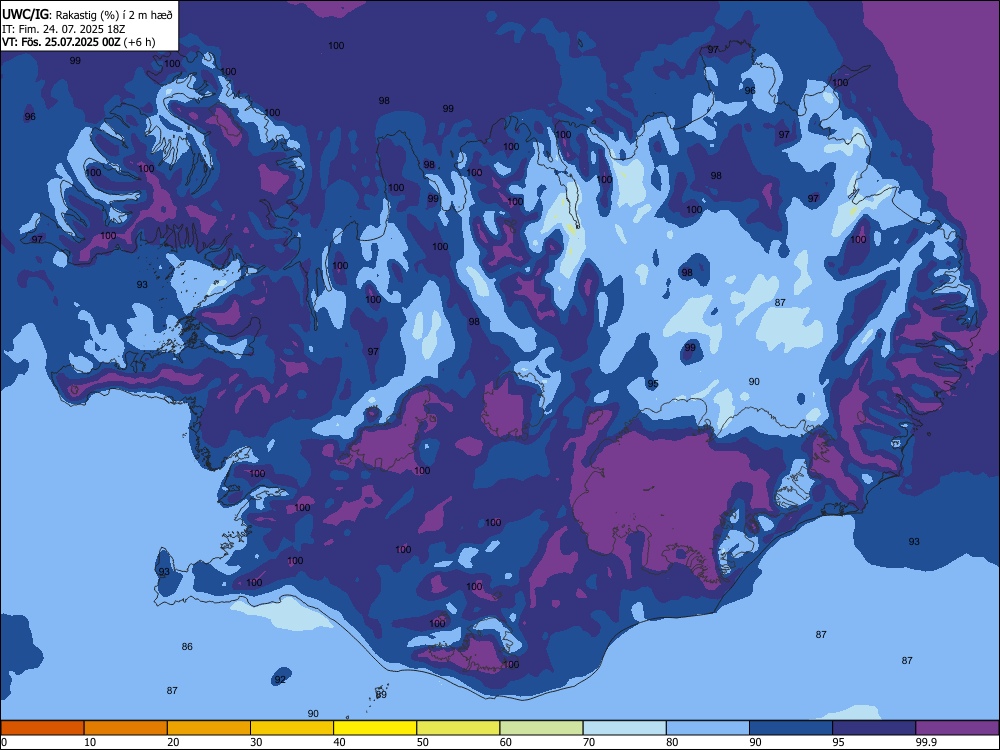Click the legend tick label '10'
Viewport: 1000px width, 750px height.
[90, 742]
